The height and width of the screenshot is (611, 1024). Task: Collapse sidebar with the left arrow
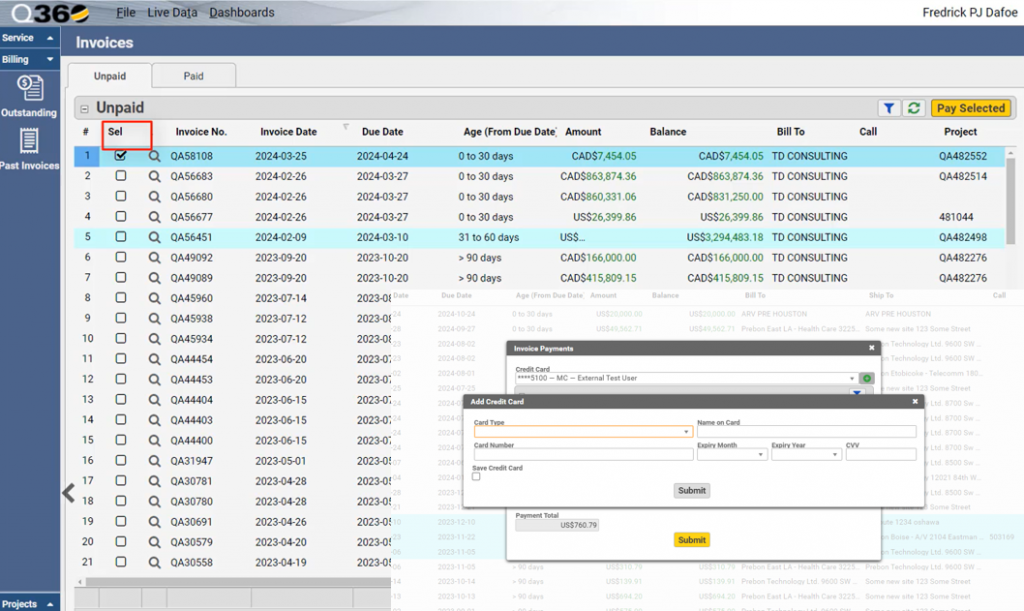pyautogui.click(x=68, y=492)
